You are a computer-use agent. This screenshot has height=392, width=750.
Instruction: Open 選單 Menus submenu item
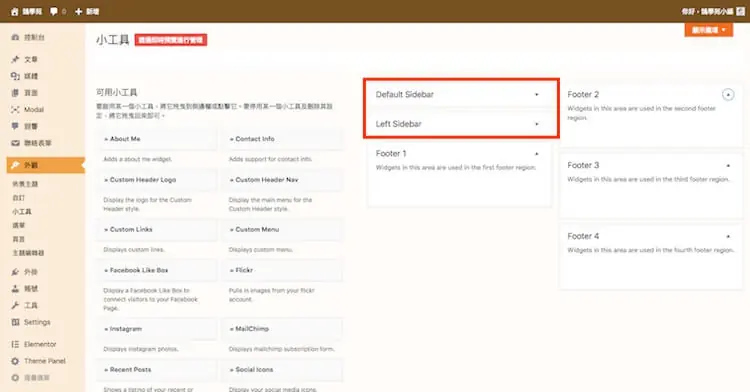point(19,225)
